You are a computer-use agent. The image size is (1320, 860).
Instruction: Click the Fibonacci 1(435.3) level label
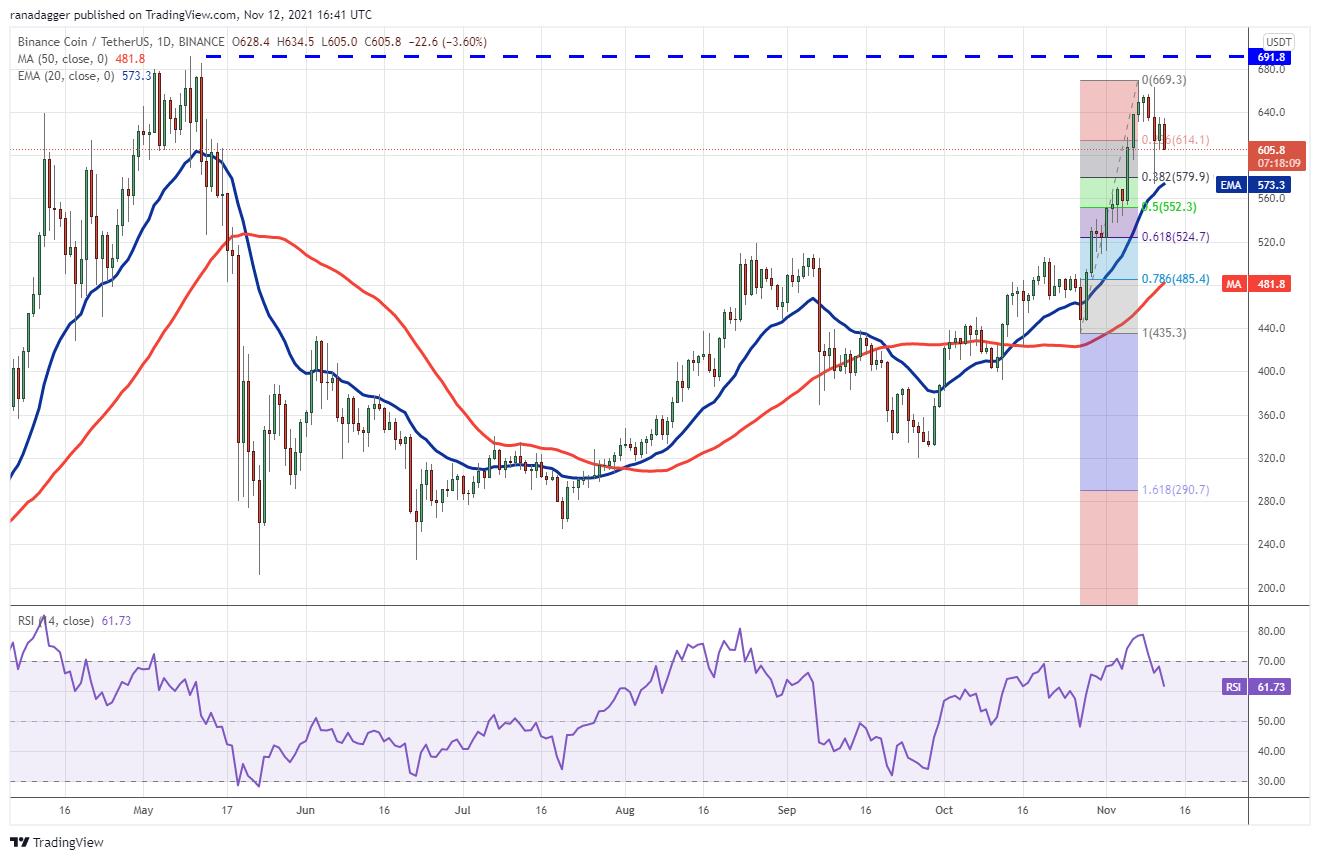pyautogui.click(x=1163, y=333)
